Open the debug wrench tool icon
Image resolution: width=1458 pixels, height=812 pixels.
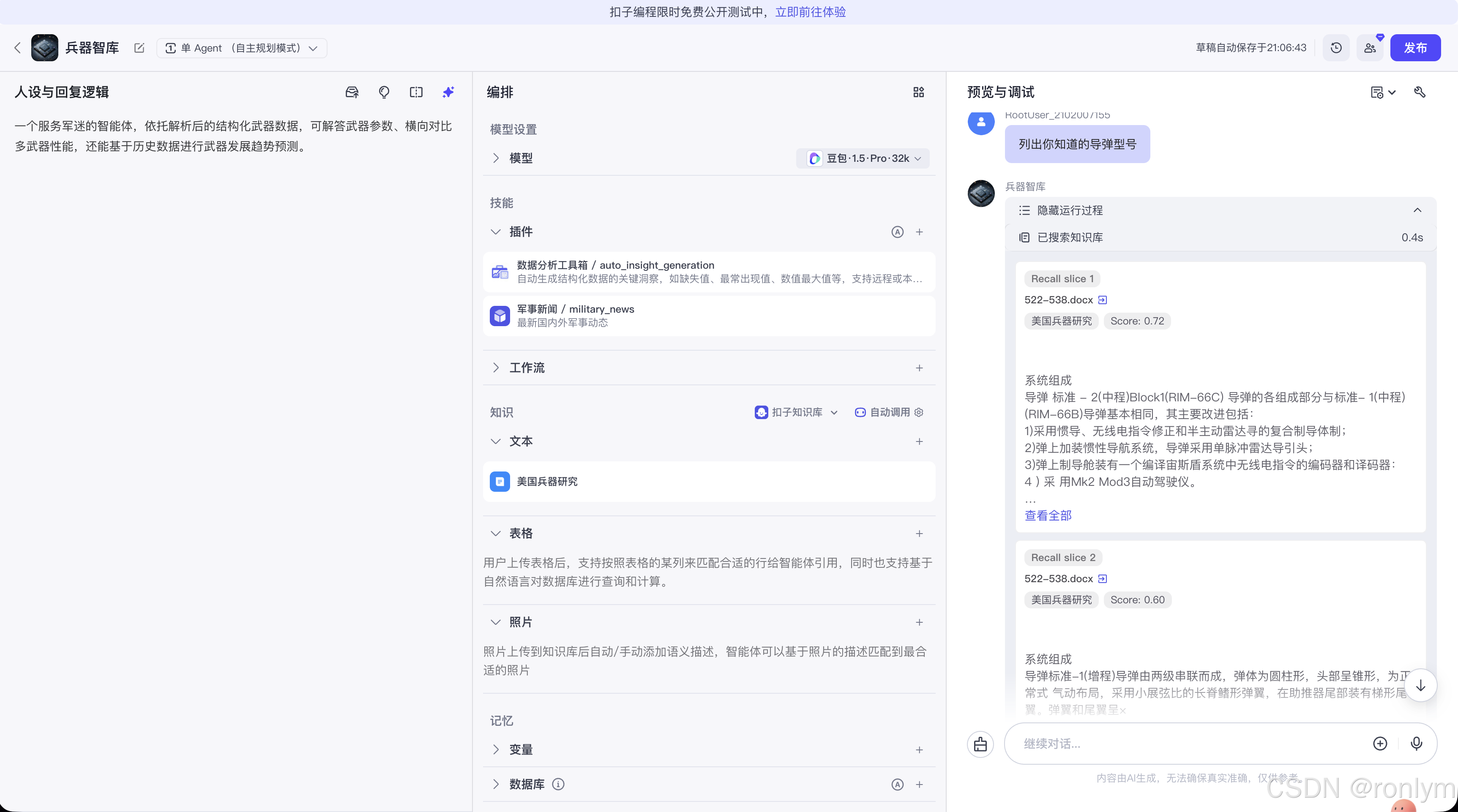[x=1420, y=92]
